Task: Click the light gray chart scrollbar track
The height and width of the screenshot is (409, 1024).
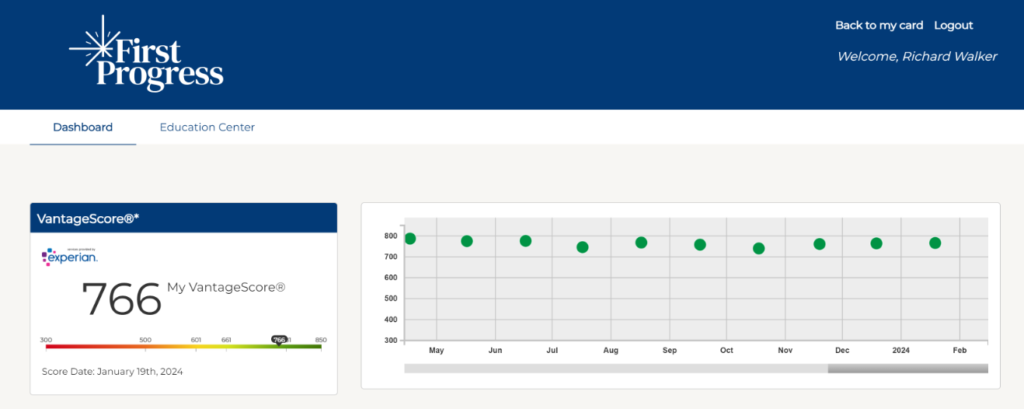Action: pyautogui.click(x=615, y=369)
